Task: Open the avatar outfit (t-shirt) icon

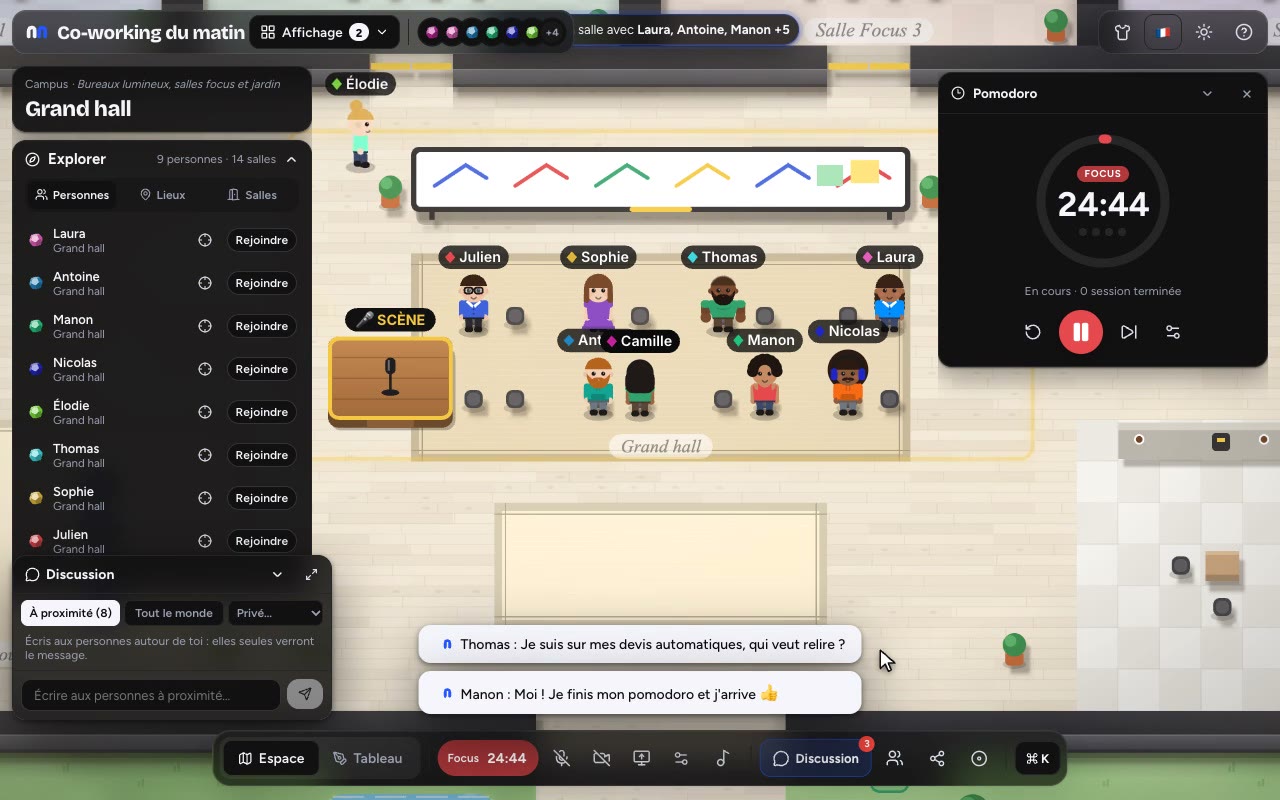Action: 1122,32
